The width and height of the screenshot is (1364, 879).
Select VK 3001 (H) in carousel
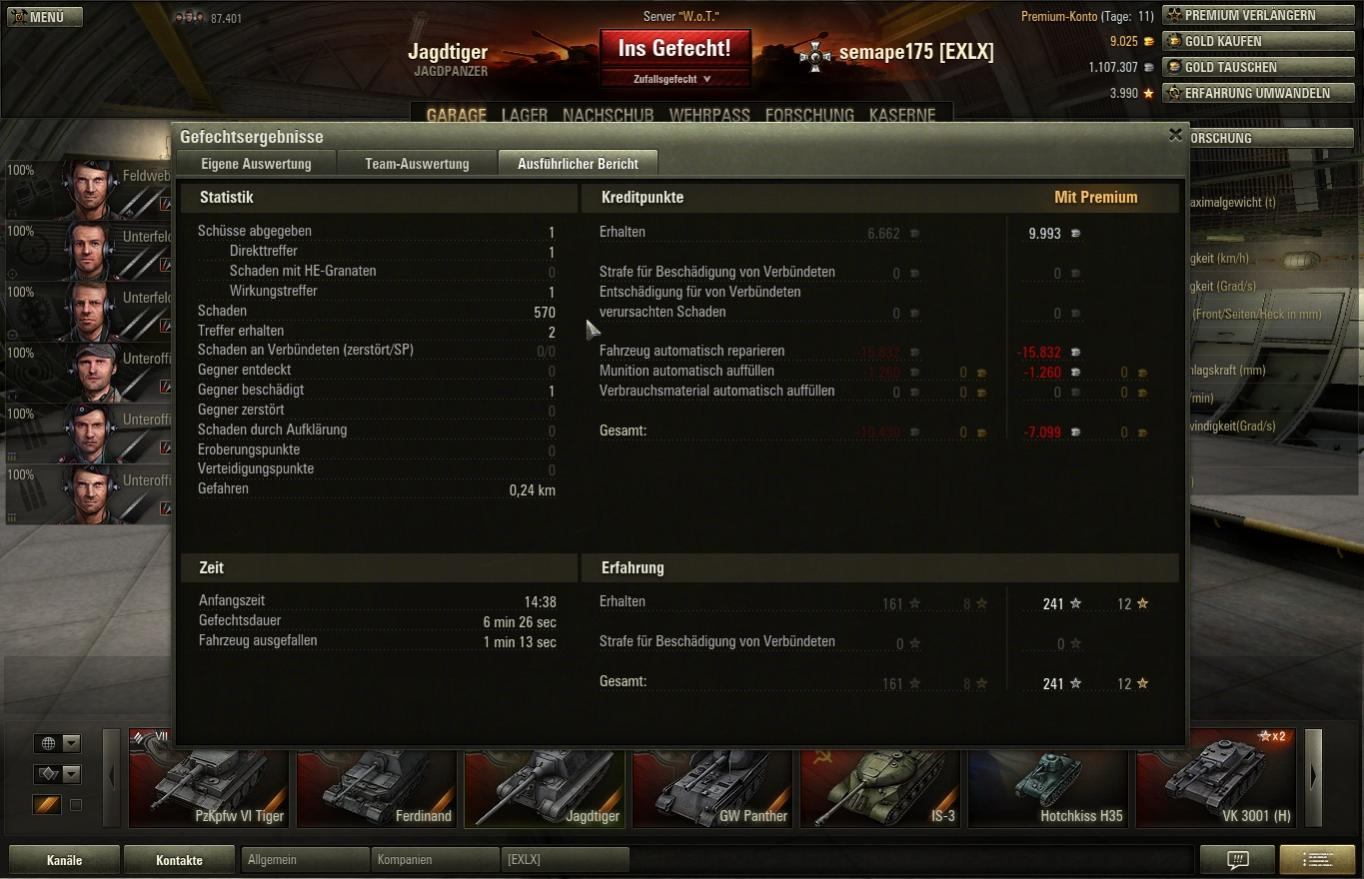tap(1216, 778)
